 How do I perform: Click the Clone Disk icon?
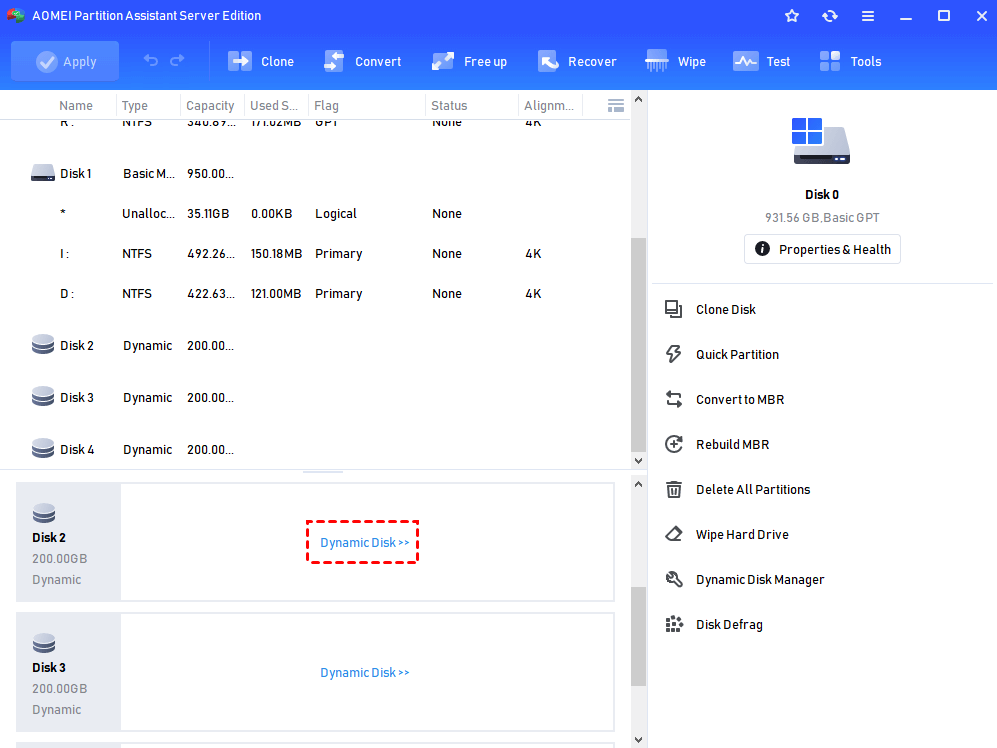673,309
